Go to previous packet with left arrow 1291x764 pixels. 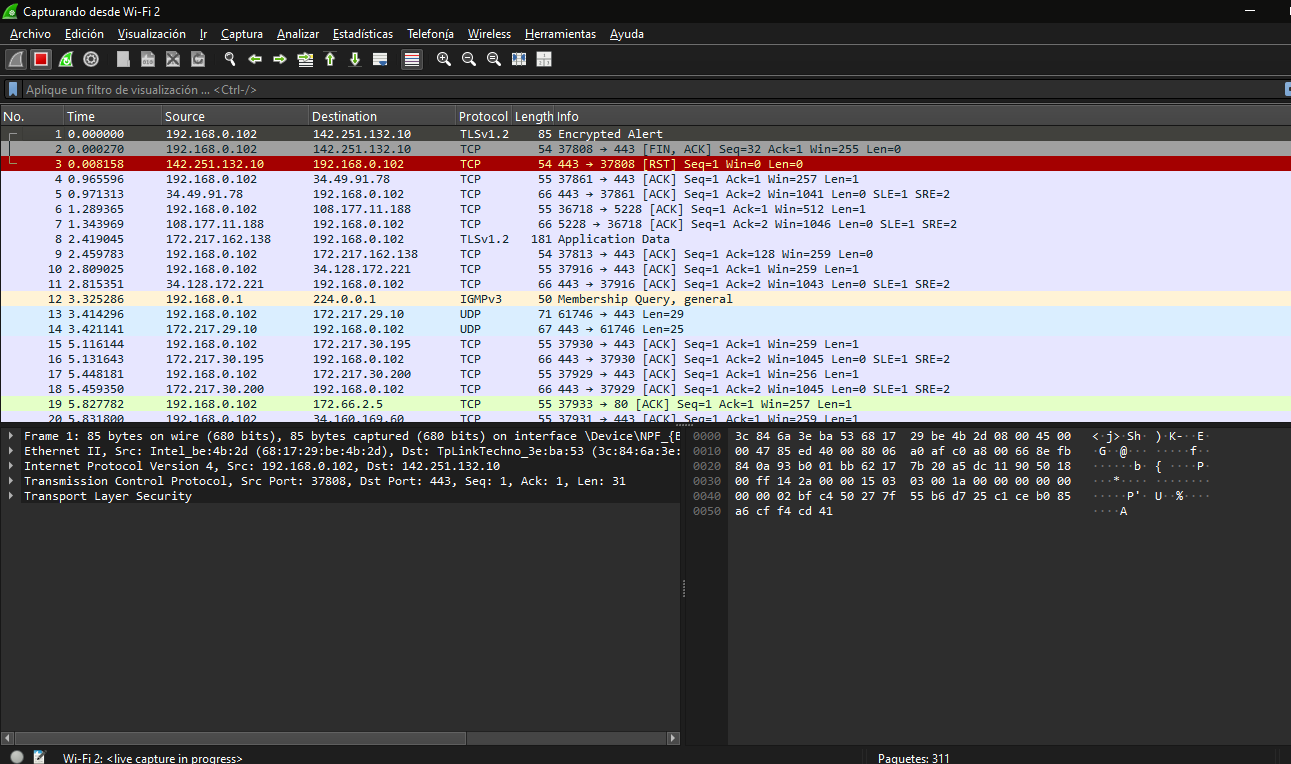(255, 59)
